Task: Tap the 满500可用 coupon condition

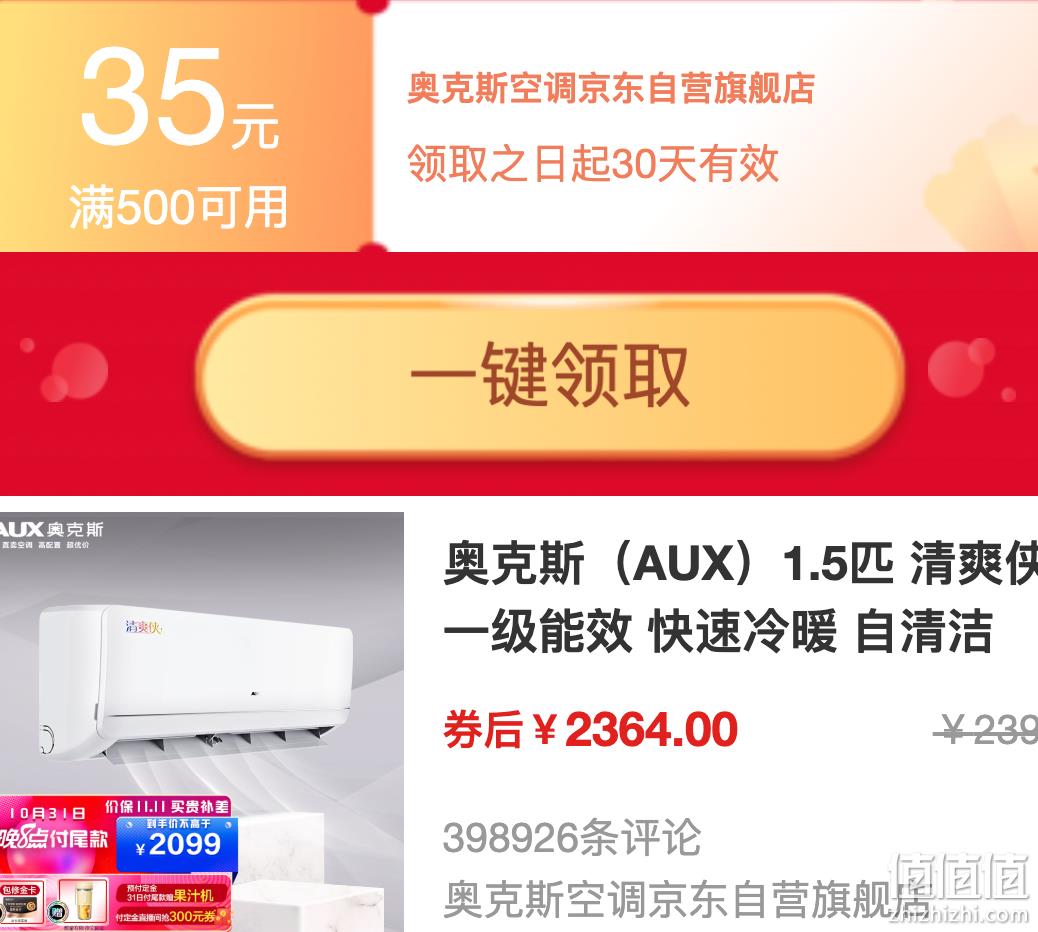Action: coord(179,207)
